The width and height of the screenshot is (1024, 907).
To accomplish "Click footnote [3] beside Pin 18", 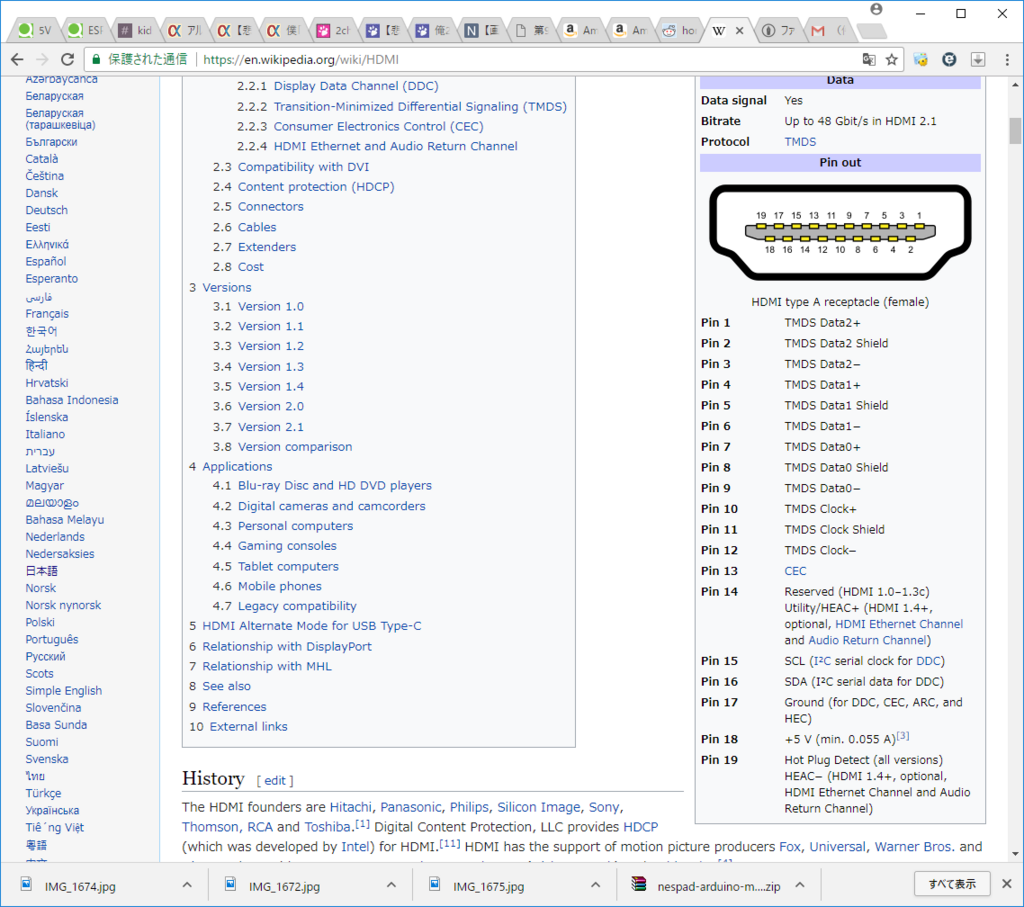I will (x=903, y=736).
